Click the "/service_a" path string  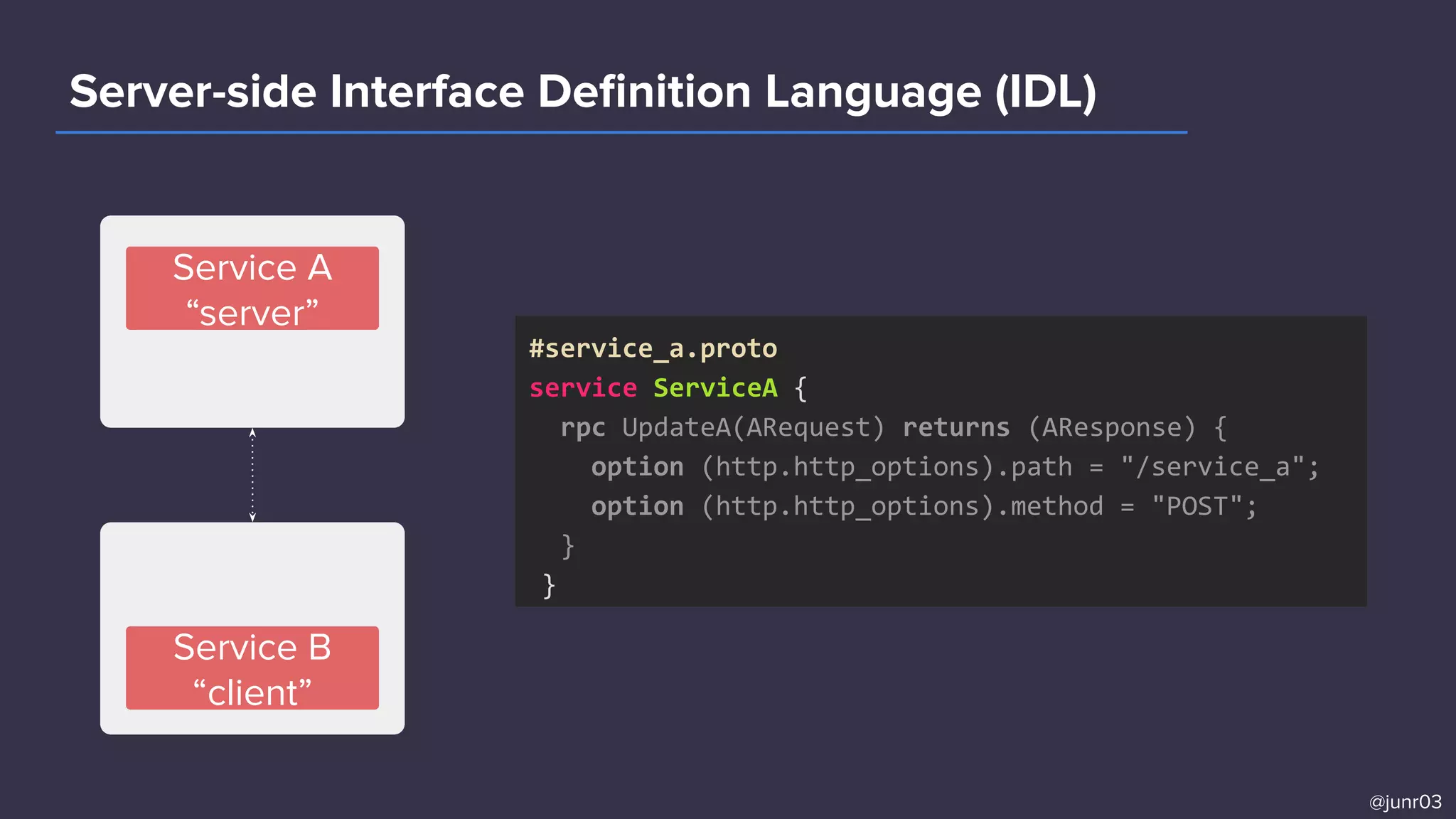pos(1213,467)
